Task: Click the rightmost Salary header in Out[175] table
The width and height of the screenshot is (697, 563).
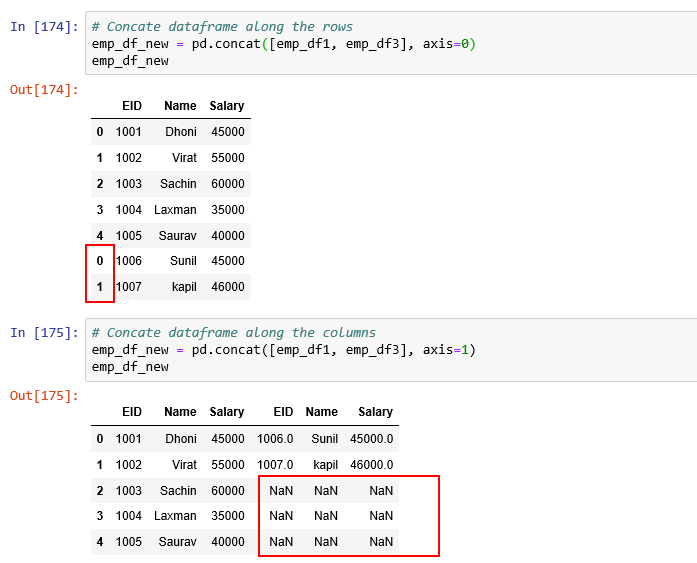Action: [x=375, y=412]
